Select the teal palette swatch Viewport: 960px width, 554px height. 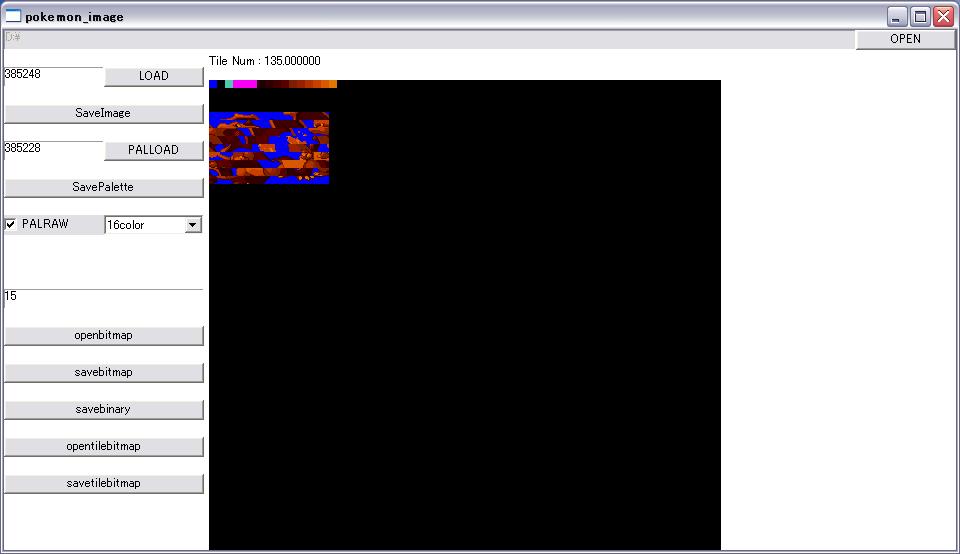click(229, 84)
